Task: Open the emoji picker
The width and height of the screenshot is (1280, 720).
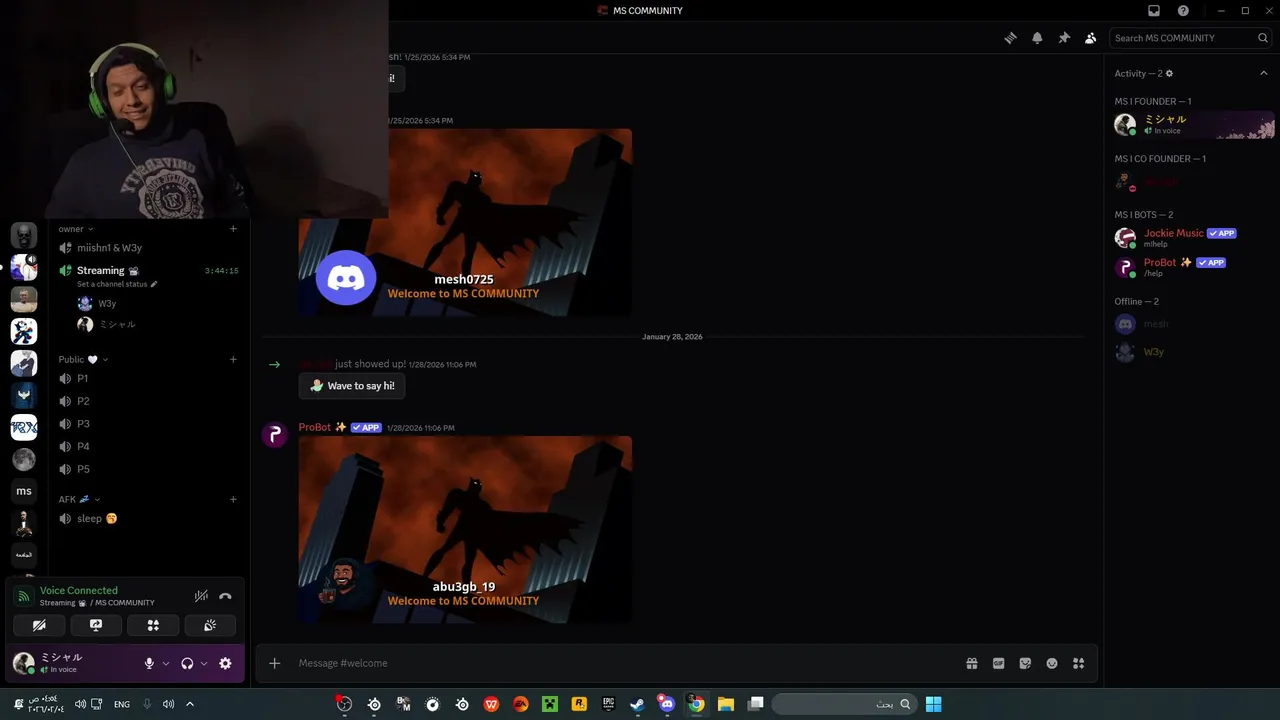Action: (1052, 663)
